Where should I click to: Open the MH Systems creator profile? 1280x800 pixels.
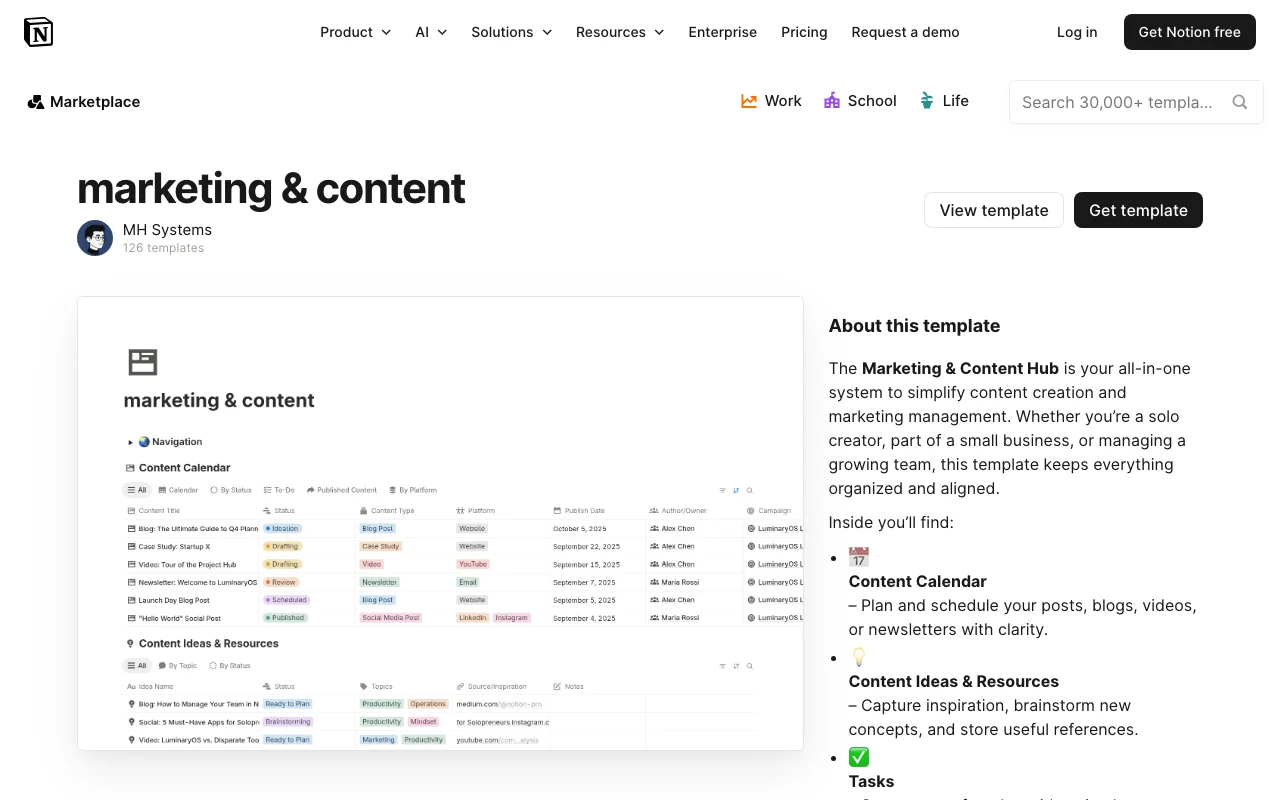[x=167, y=230]
